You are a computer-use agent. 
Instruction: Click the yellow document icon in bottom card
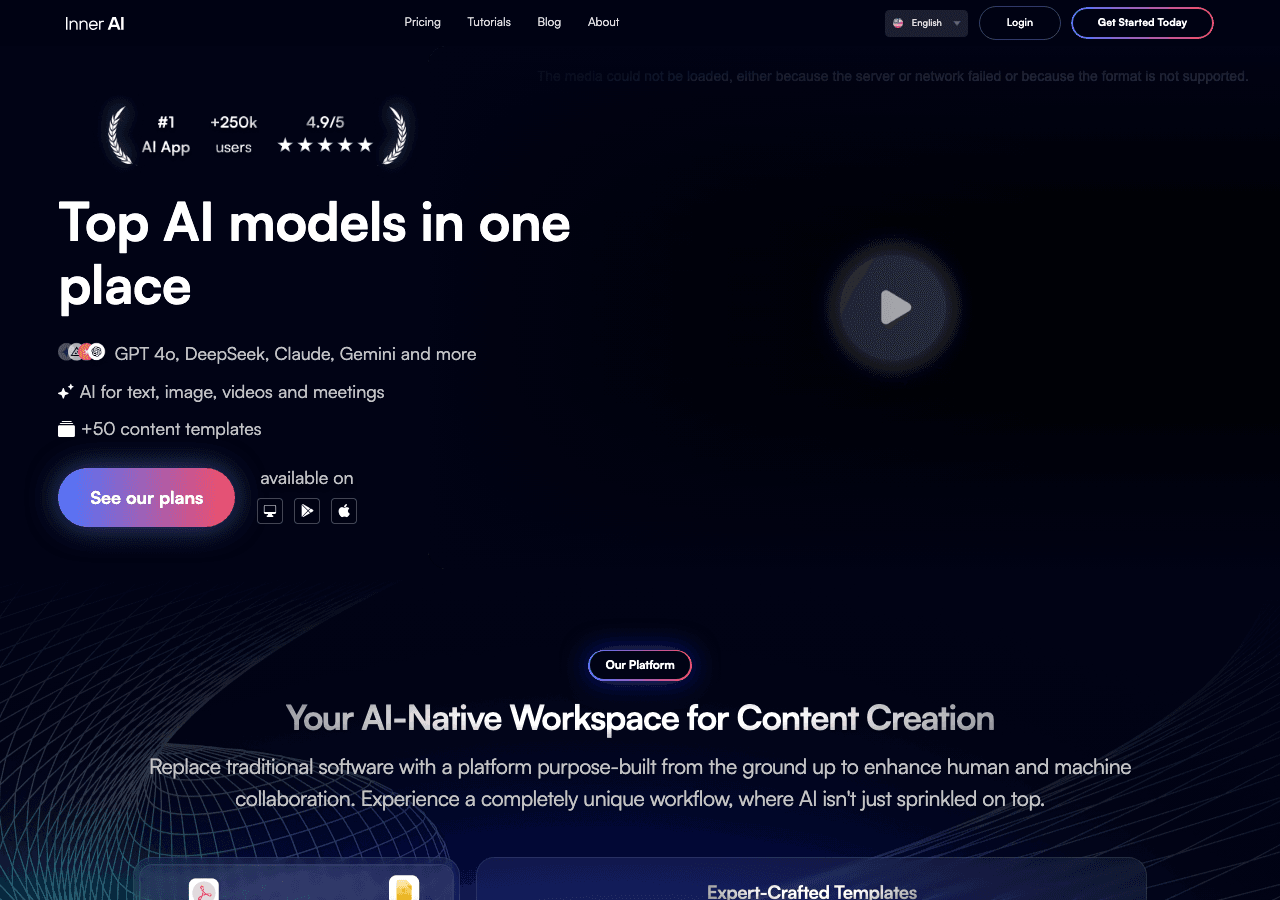tap(404, 888)
